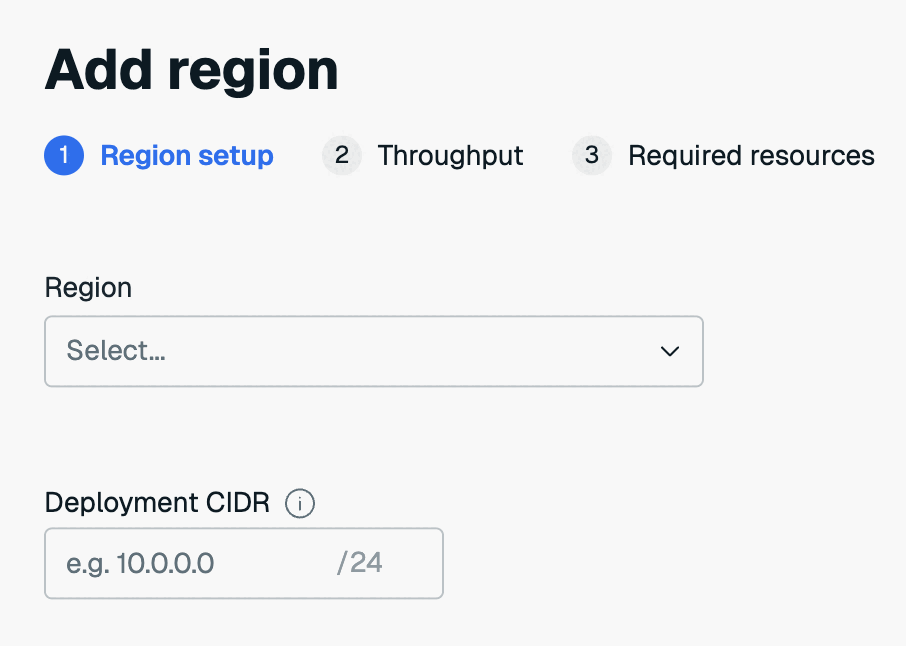Click the blue "Region setup" step text
The width and height of the screenshot is (906, 646).
click(x=187, y=156)
